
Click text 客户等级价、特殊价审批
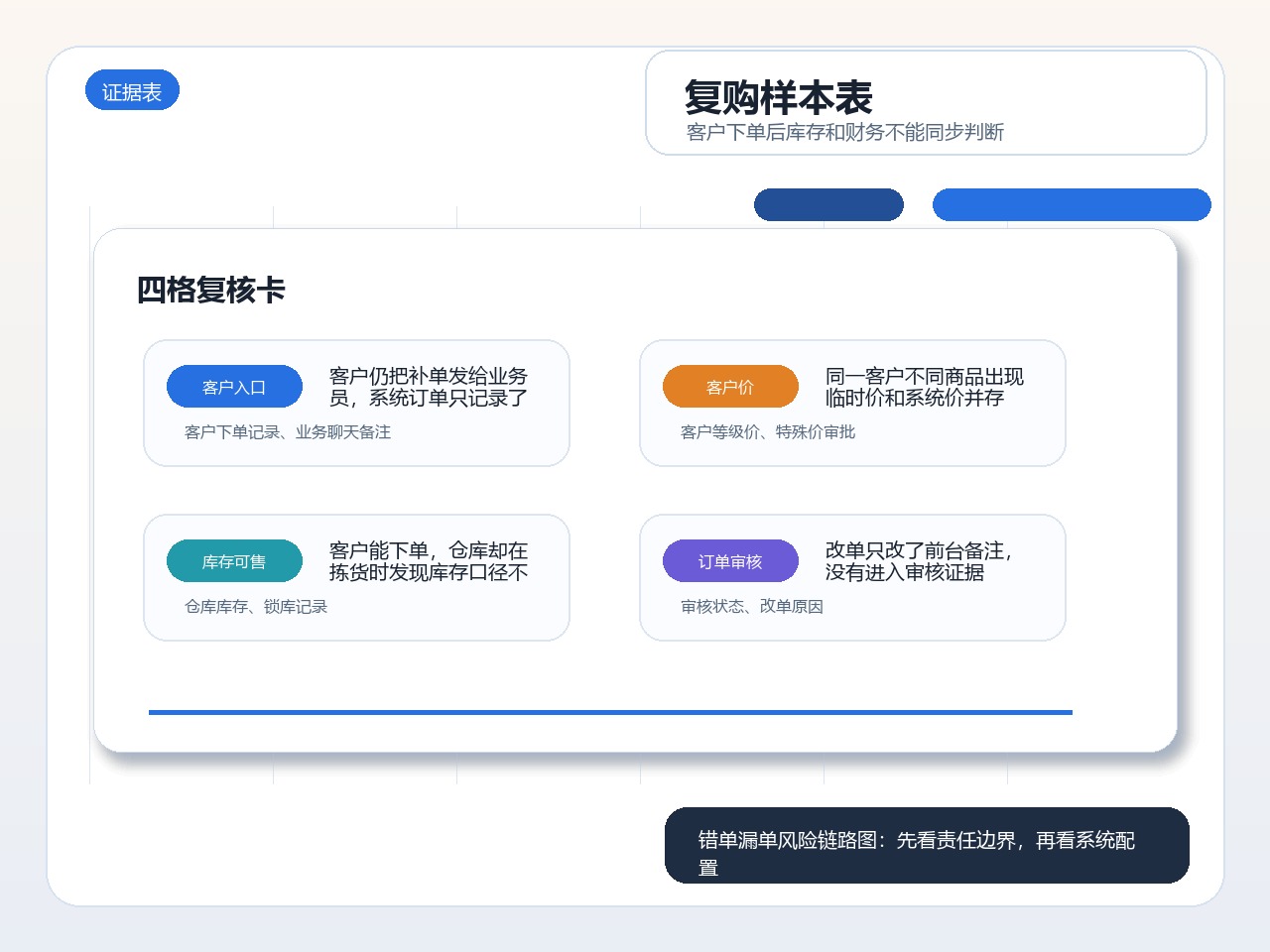tap(768, 432)
